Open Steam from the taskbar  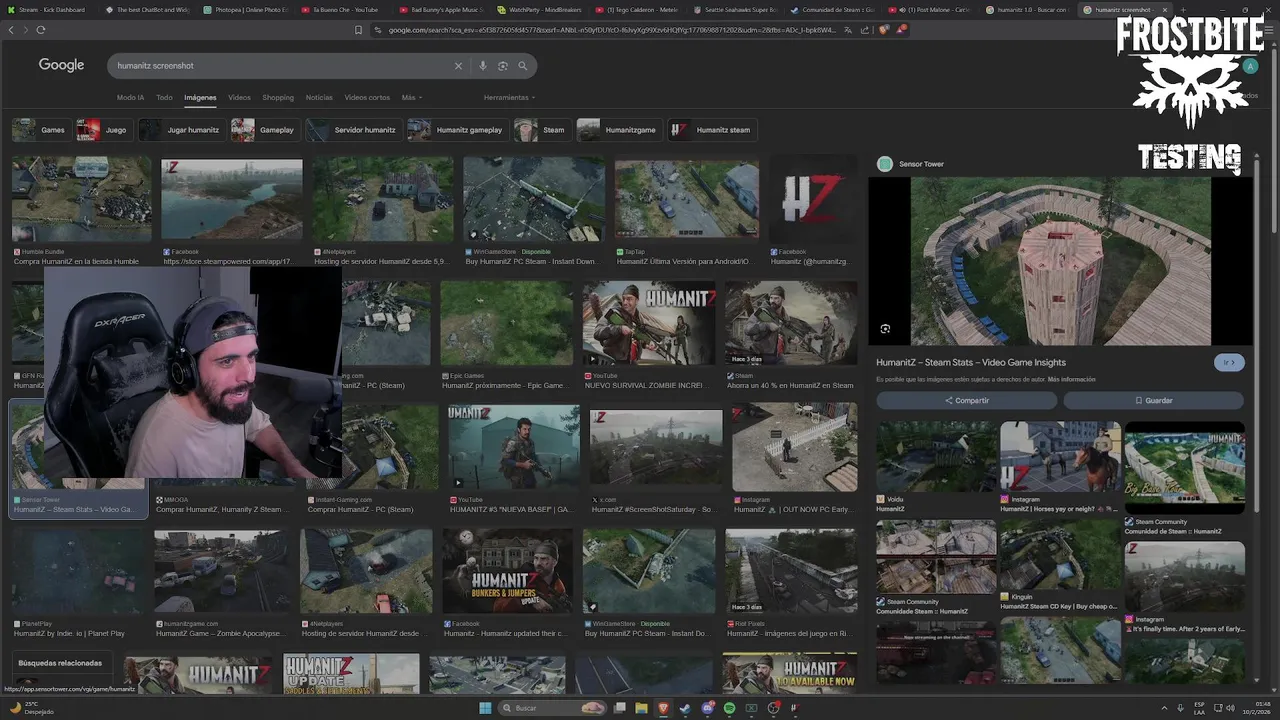685,708
